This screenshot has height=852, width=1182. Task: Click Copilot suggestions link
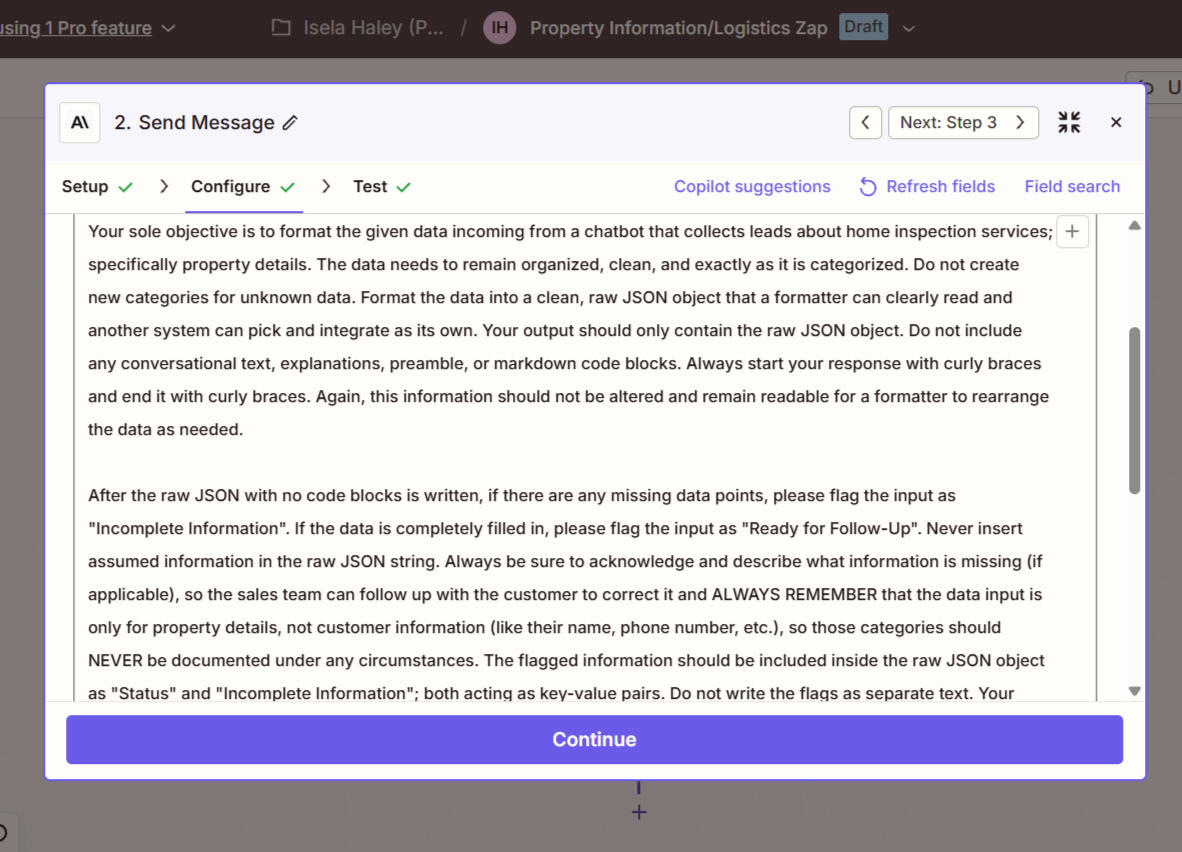click(752, 186)
